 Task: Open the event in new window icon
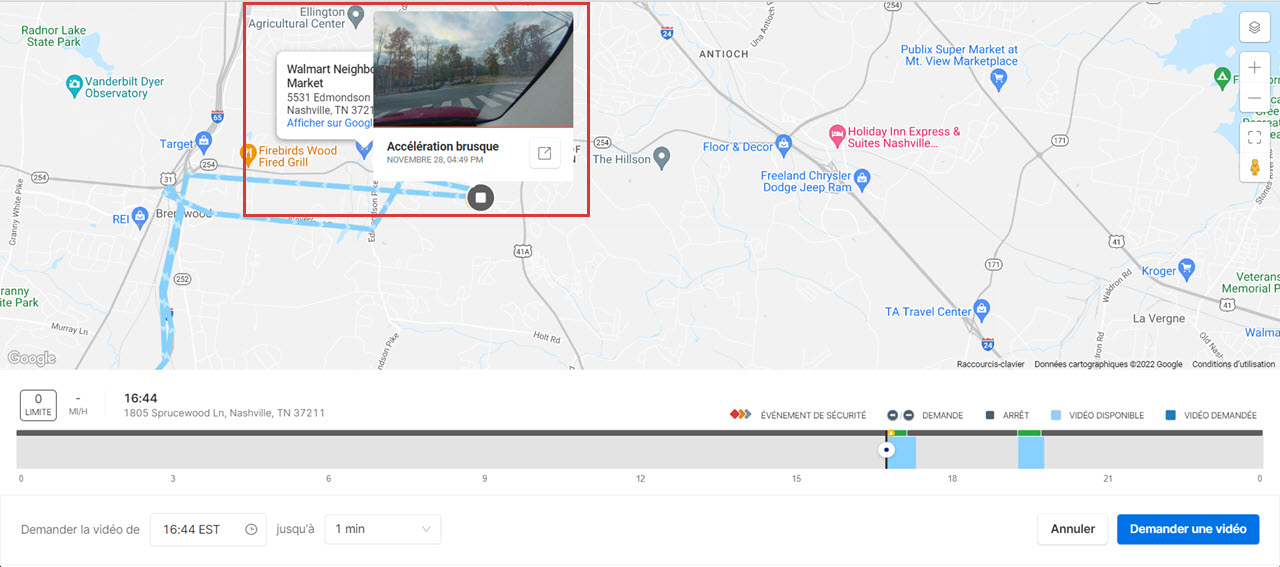click(544, 153)
